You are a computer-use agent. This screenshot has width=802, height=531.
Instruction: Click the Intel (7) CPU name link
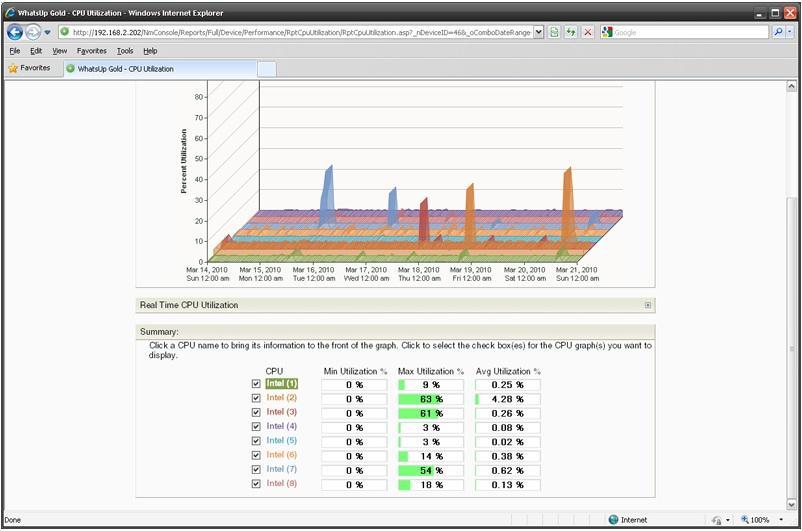pos(281,469)
